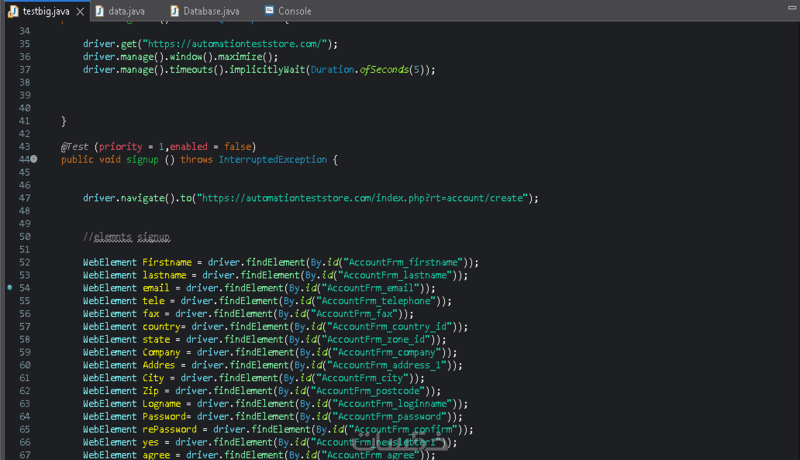The image size is (800, 460).
Task: Click the fax variable on line 56
Action: 151,314
